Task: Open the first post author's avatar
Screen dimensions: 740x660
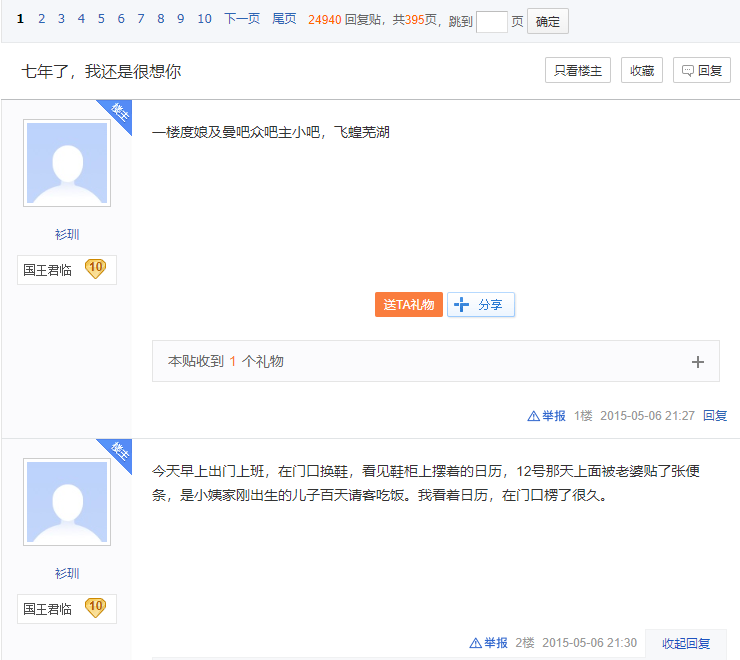Action: pos(67,164)
